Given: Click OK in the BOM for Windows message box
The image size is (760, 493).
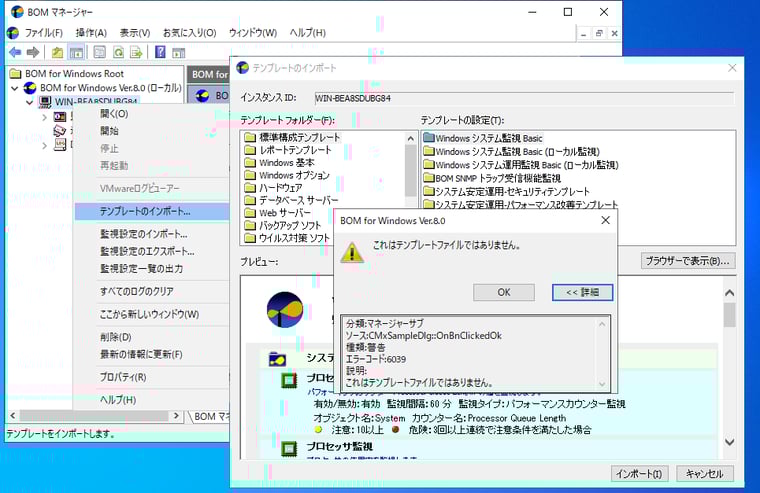Looking at the screenshot, I should coord(504,292).
